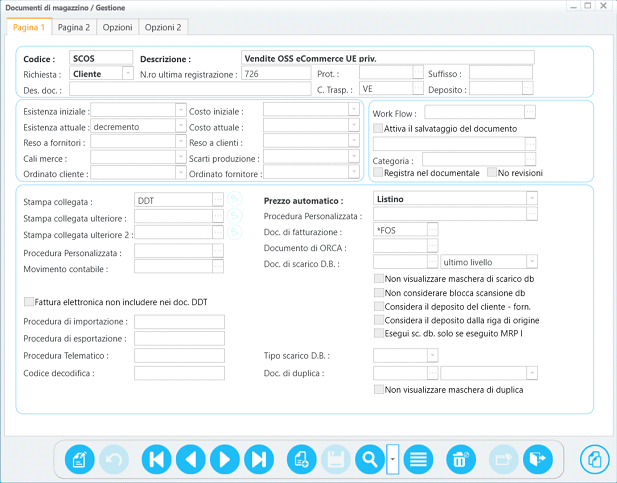
Task: Toggle No revisioni checkbox
Action: 491,172
